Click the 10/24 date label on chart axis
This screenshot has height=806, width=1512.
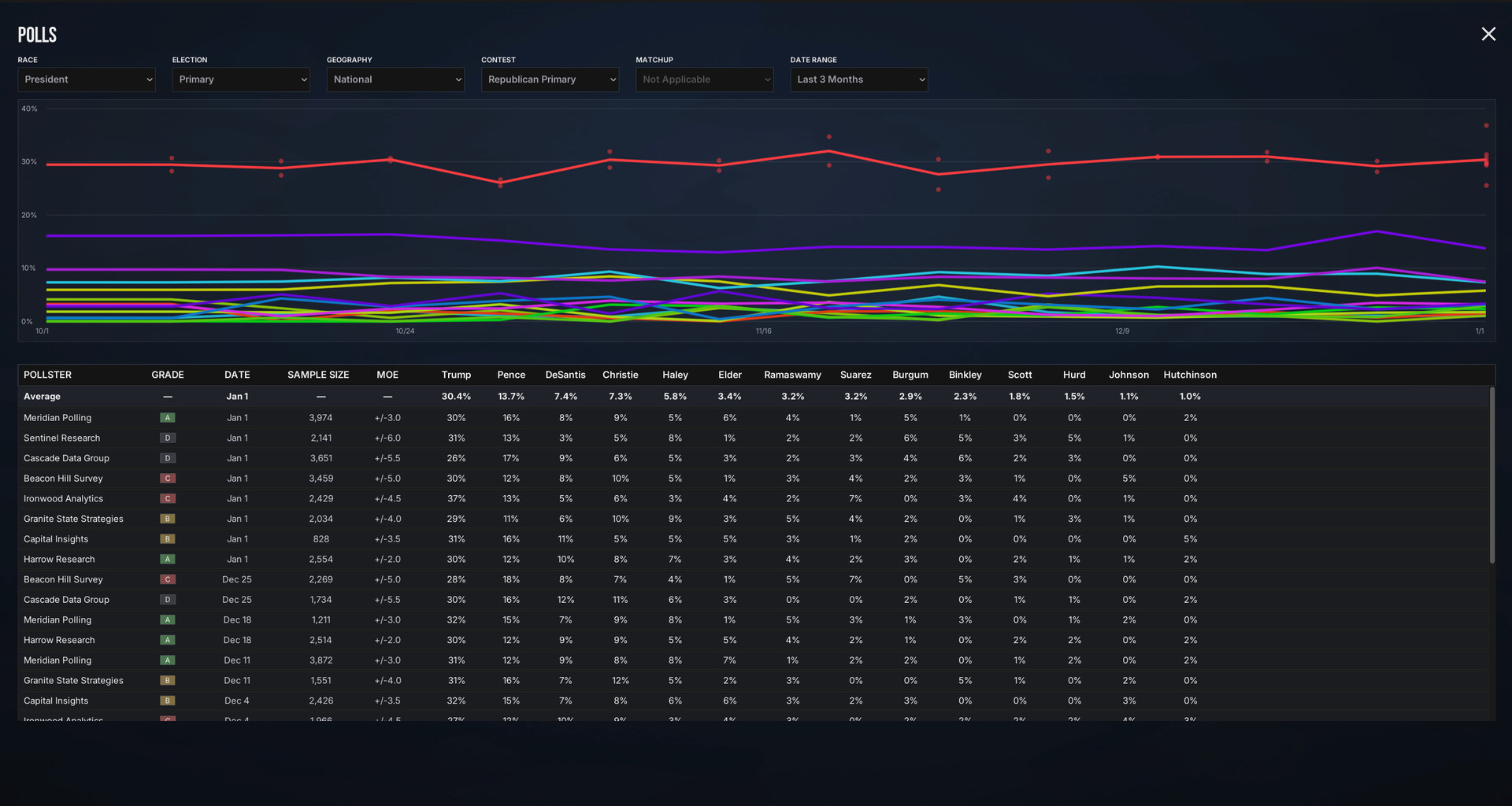405,331
